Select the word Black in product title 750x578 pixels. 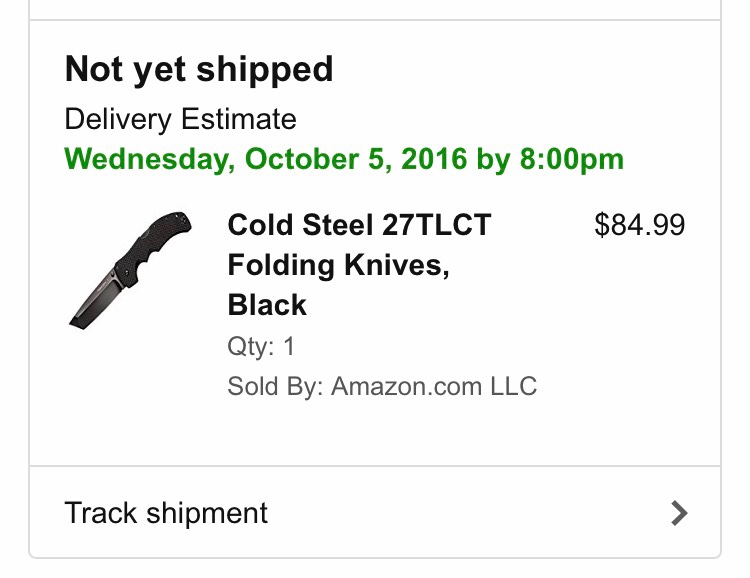(267, 305)
